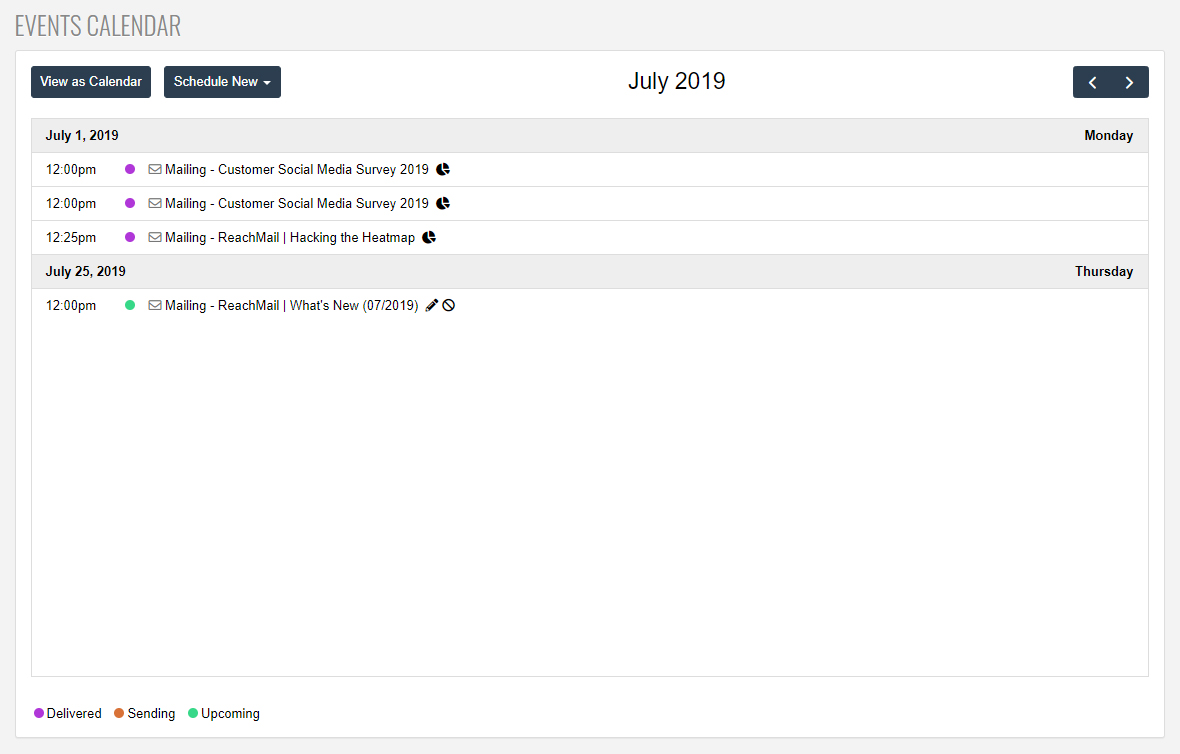Image resolution: width=1180 pixels, height=754 pixels.
Task: Click pie chart icon in second Customer Survey row
Action: pos(443,204)
